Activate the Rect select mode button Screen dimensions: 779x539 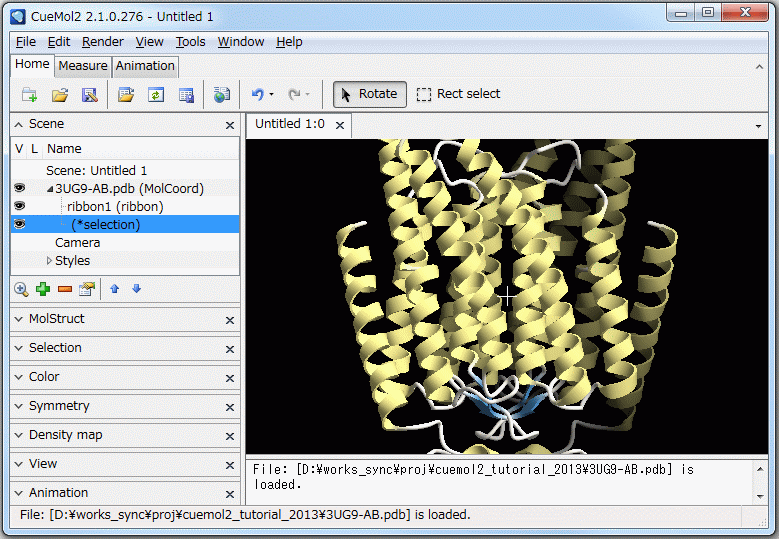click(x=458, y=94)
